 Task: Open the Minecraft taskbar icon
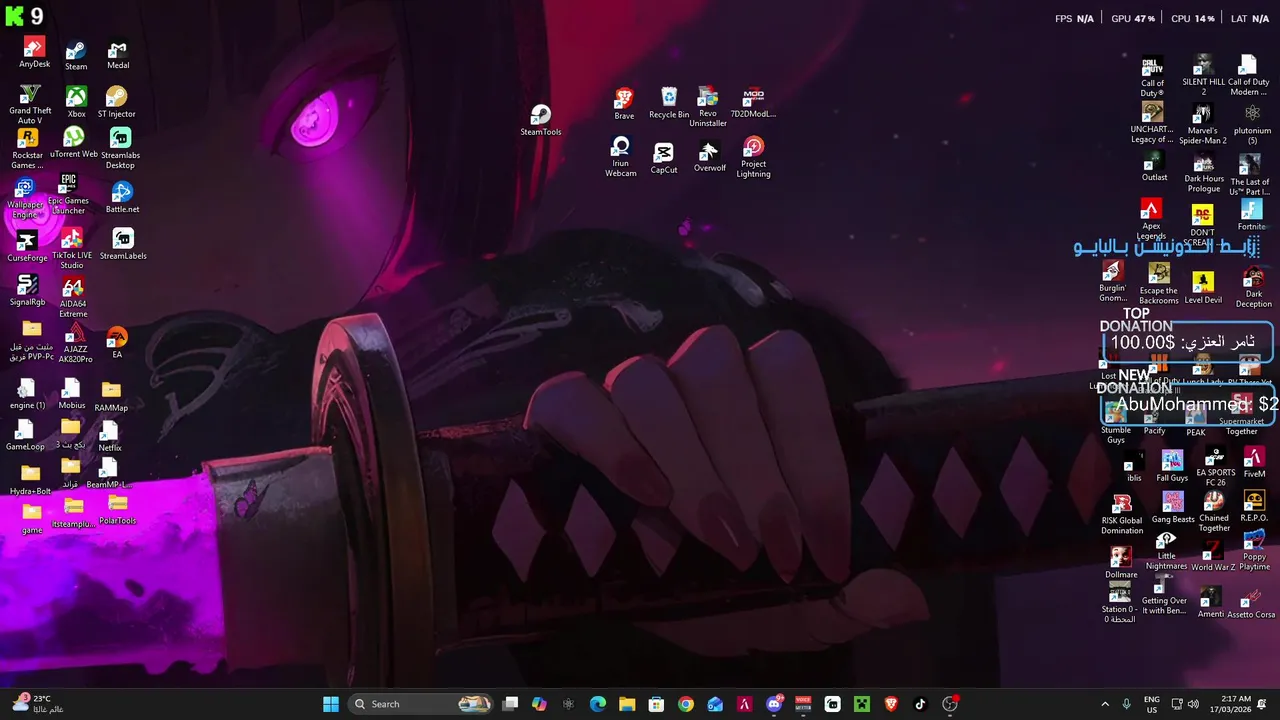tap(861, 704)
